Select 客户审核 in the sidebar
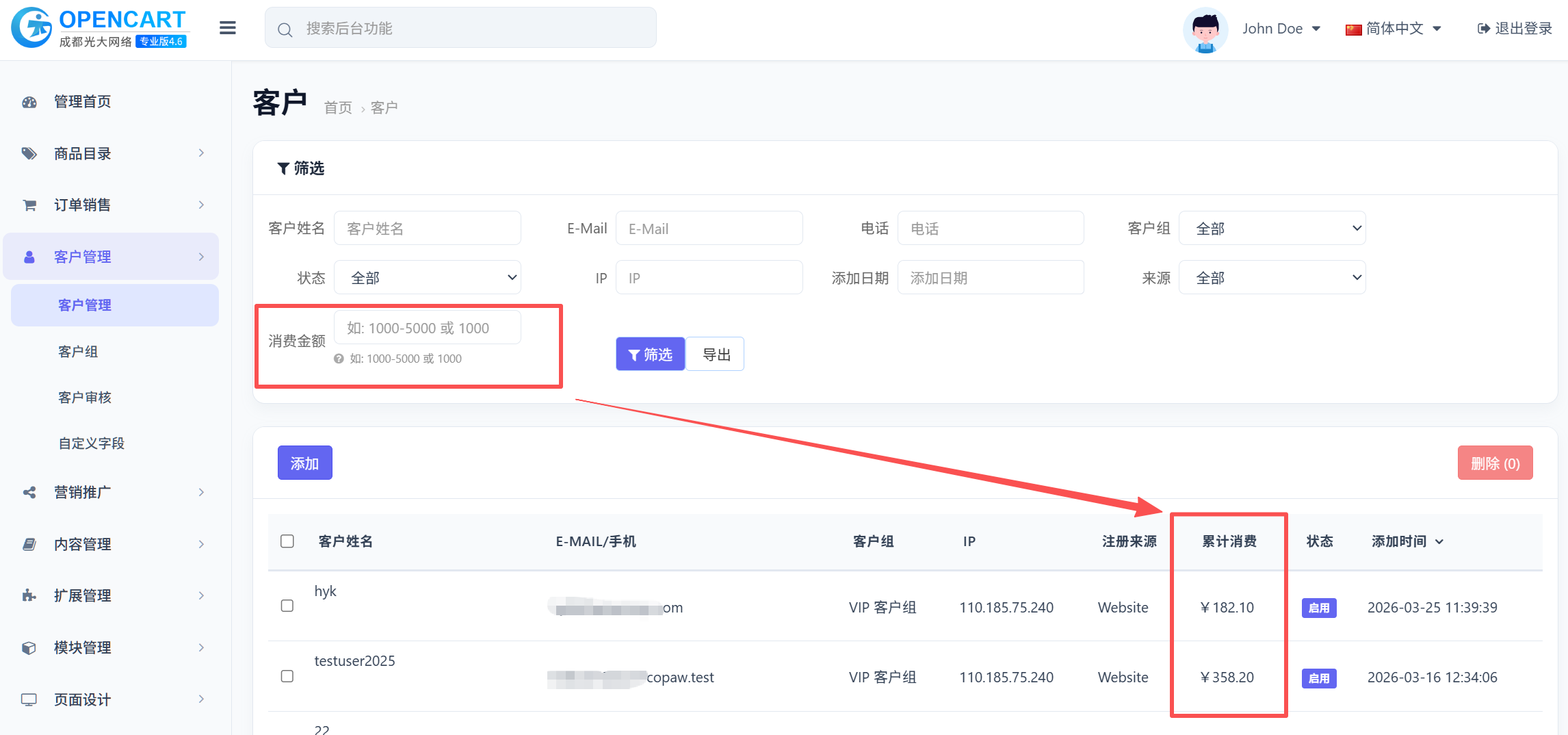1568x735 pixels. point(85,398)
